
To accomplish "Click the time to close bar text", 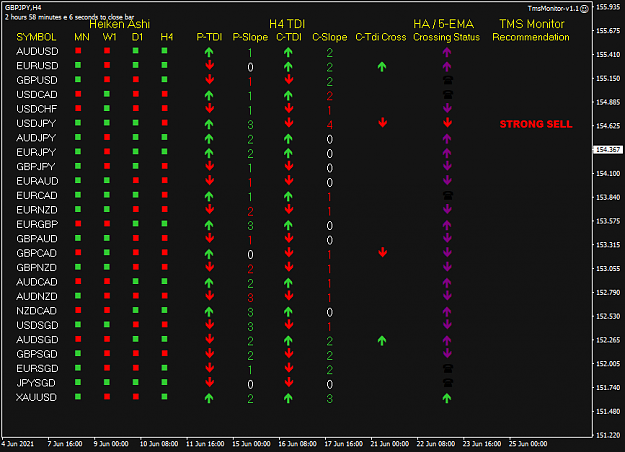I will point(70,17).
